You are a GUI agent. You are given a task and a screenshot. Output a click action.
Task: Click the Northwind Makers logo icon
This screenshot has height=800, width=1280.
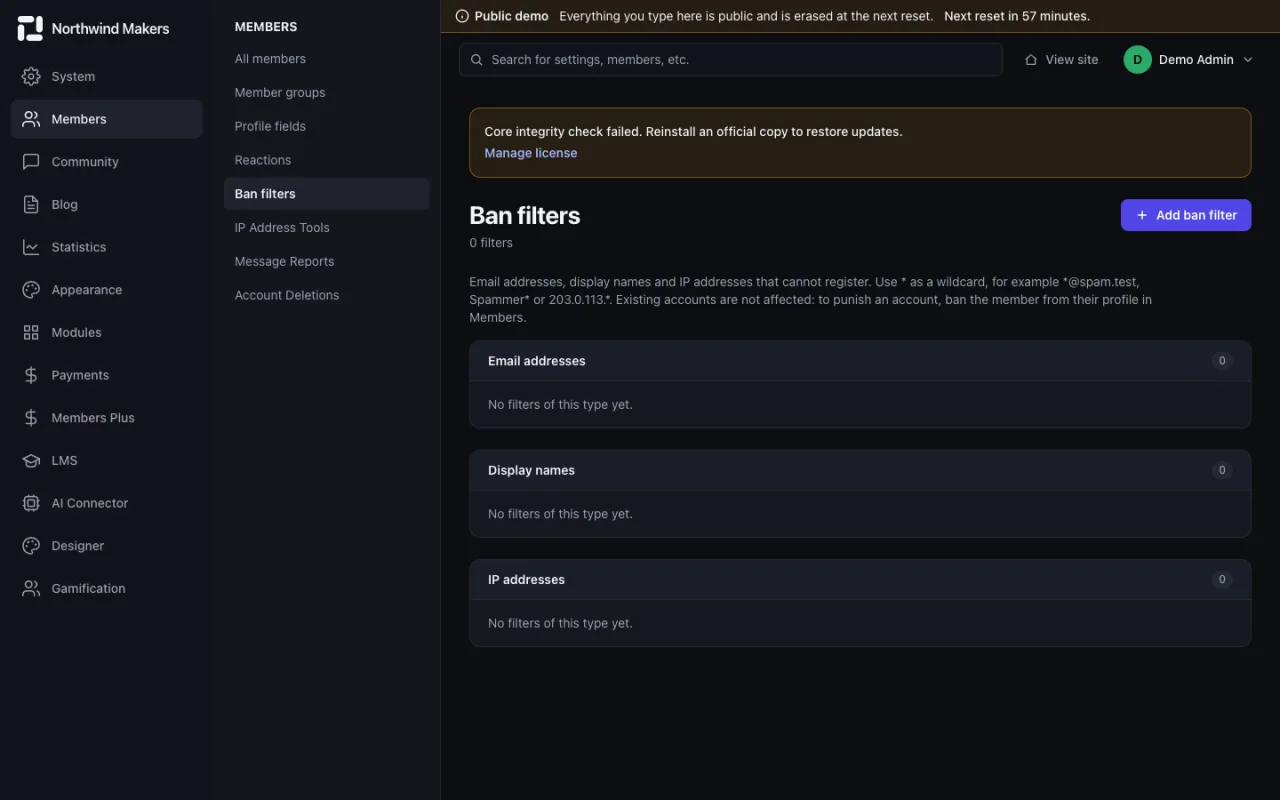click(31, 28)
